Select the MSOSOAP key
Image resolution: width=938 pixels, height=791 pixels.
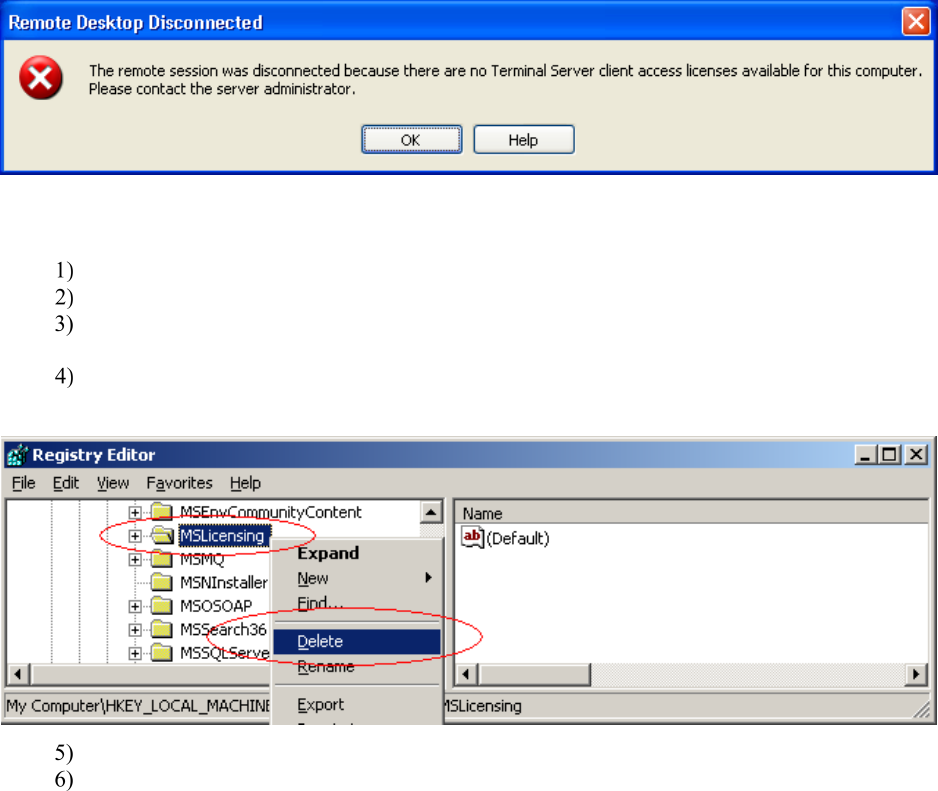coord(216,606)
